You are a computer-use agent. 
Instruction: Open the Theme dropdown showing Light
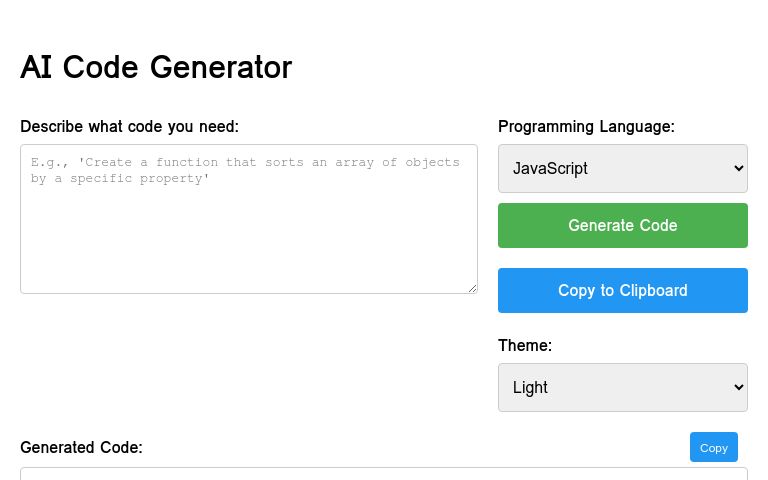point(622,387)
